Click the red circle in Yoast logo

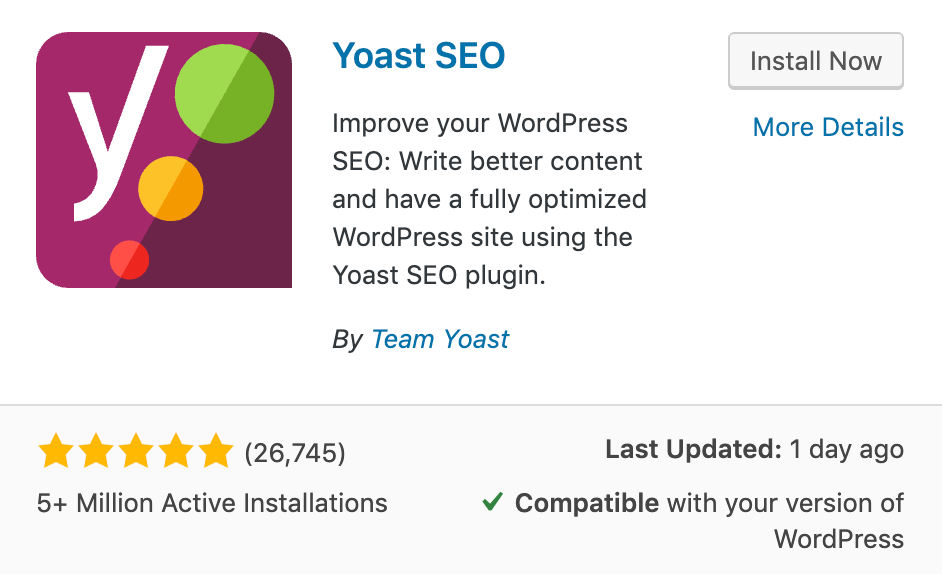coord(129,260)
